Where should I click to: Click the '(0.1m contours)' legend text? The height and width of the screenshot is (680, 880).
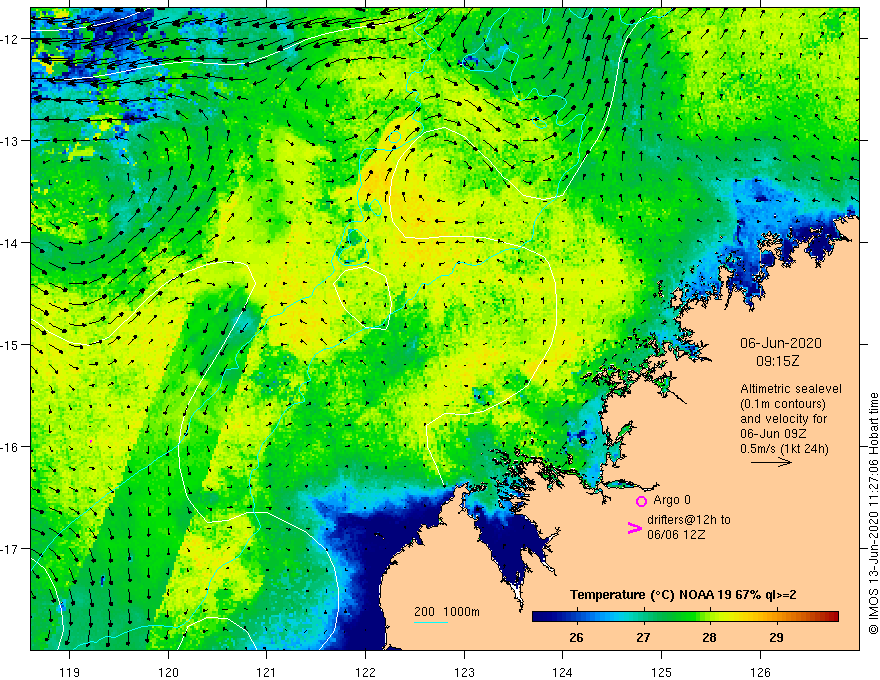[x=783, y=404]
